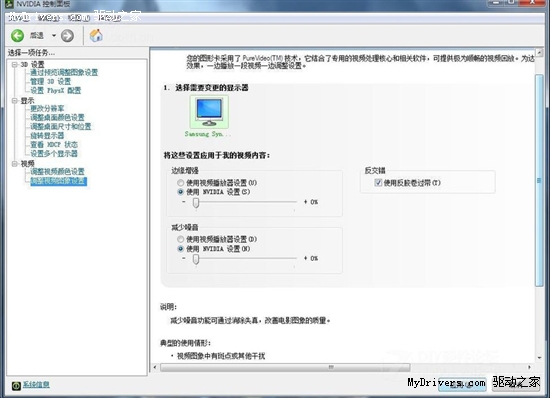Click the vertical scrollbar up arrow
The height and width of the screenshot is (398, 550).
point(539,53)
